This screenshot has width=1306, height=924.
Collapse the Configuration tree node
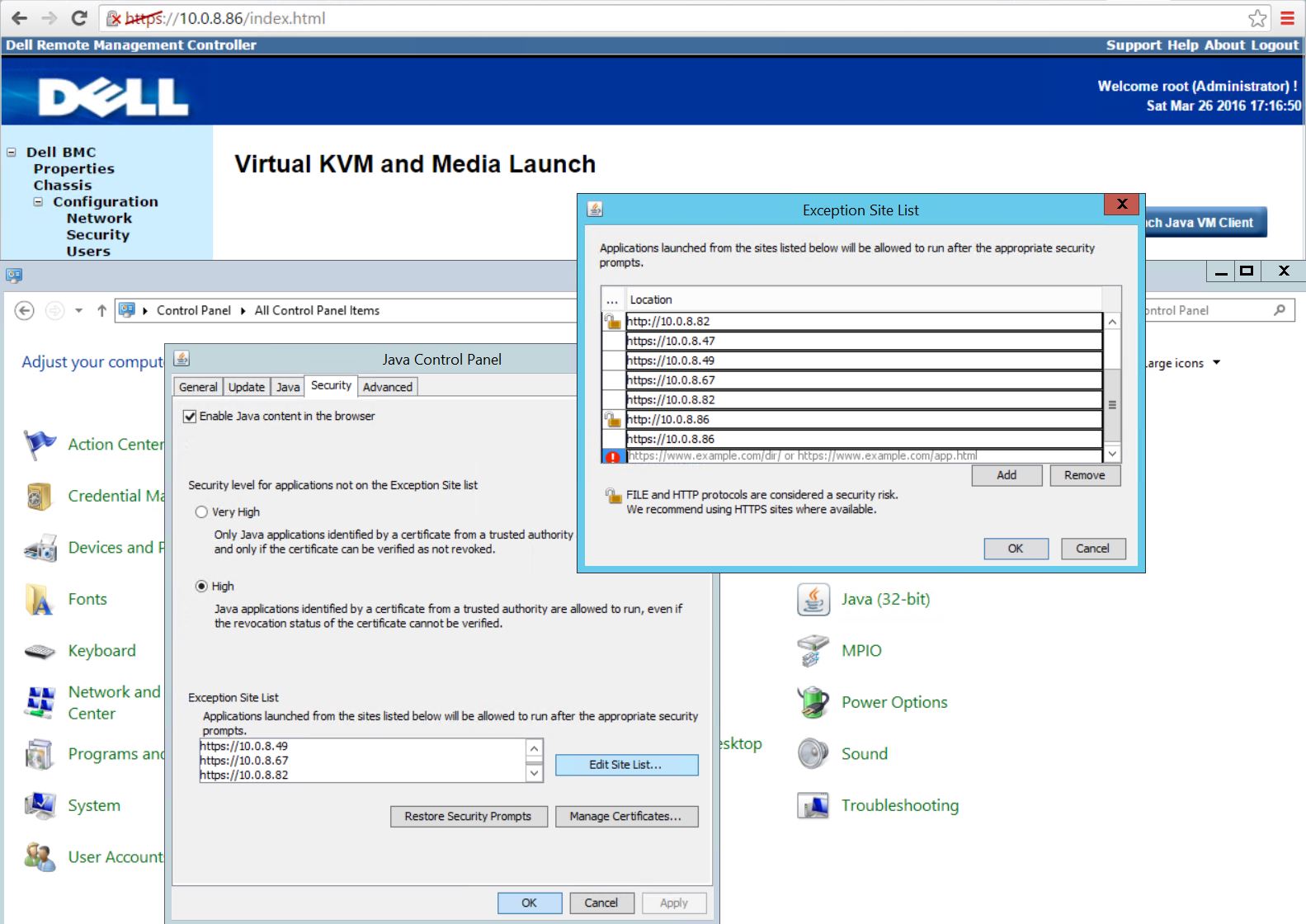[38, 201]
